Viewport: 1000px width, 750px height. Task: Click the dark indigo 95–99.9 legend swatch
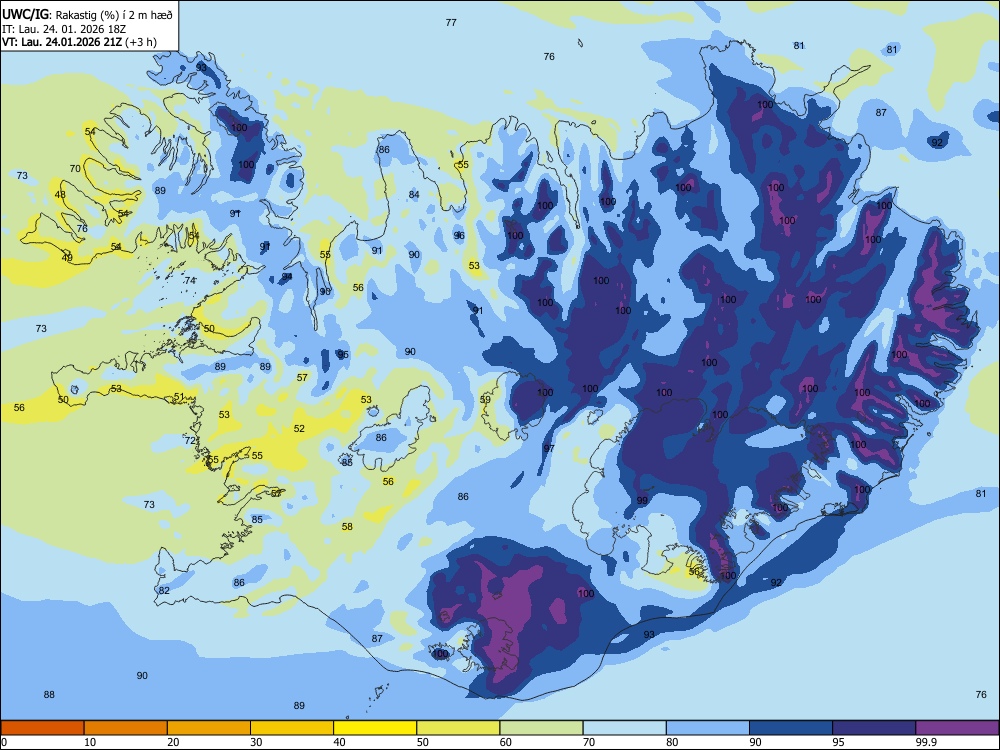tap(874, 728)
